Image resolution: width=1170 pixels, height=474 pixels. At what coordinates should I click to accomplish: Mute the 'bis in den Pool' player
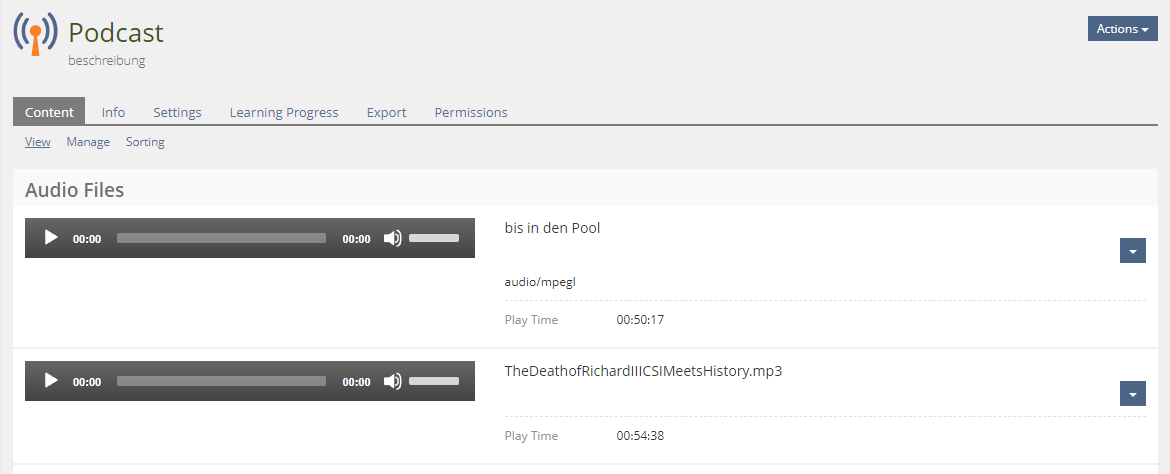pos(392,238)
